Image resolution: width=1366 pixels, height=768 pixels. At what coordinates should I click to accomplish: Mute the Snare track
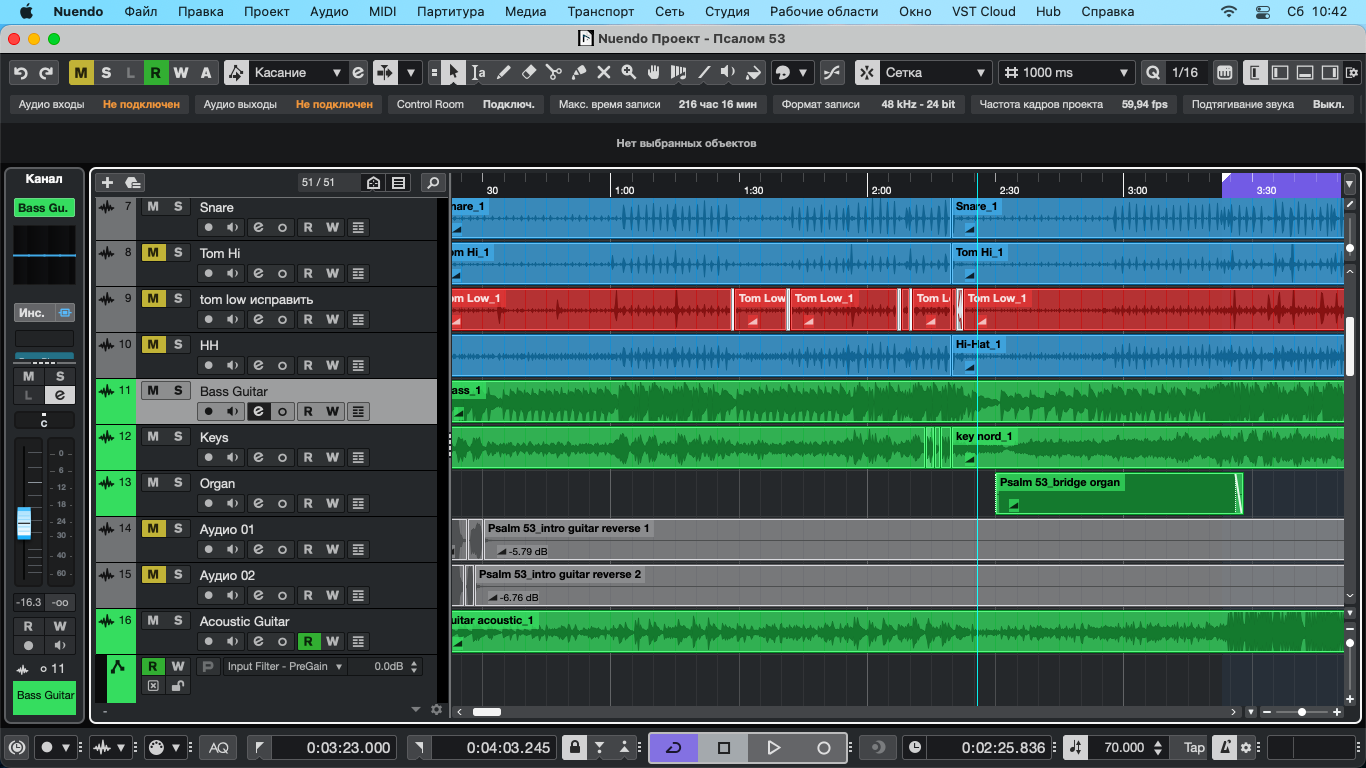coord(153,206)
